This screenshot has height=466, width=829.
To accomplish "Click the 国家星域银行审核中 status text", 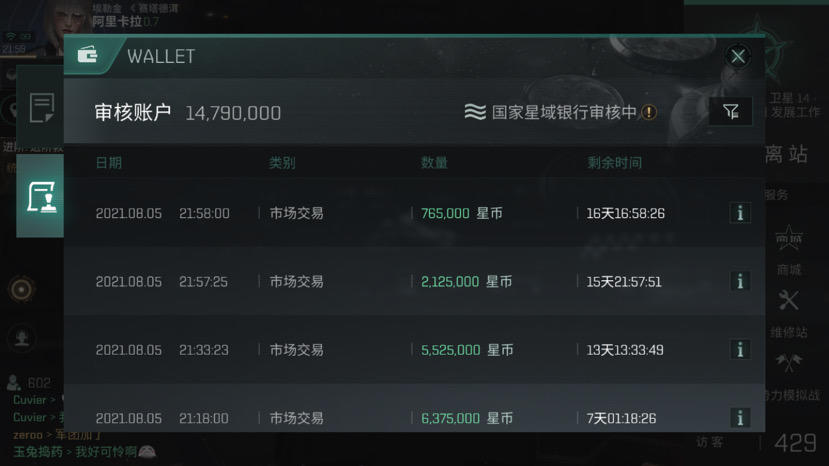I will pyautogui.click(x=564, y=112).
